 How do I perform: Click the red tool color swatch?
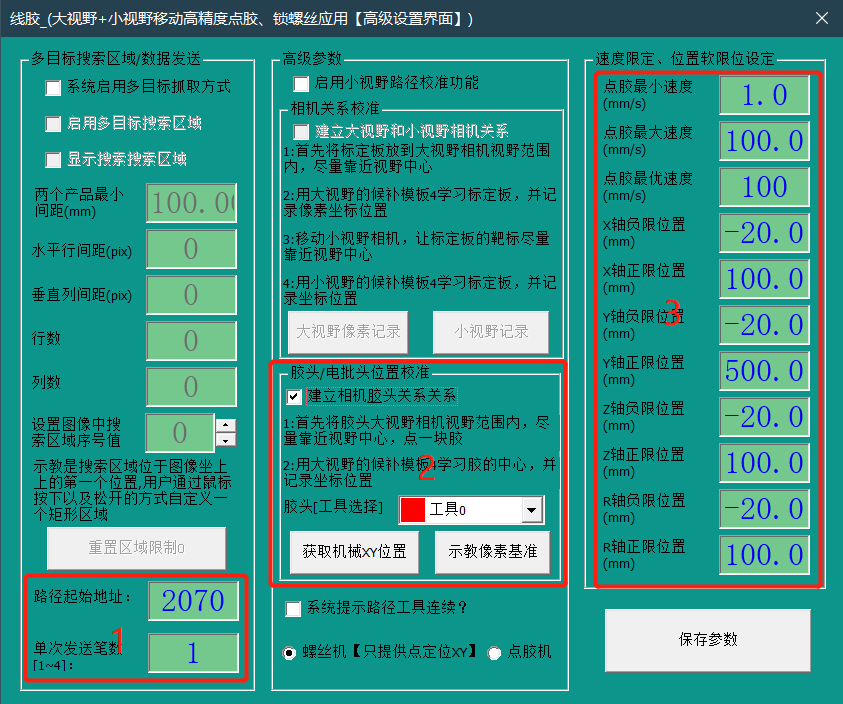point(412,510)
